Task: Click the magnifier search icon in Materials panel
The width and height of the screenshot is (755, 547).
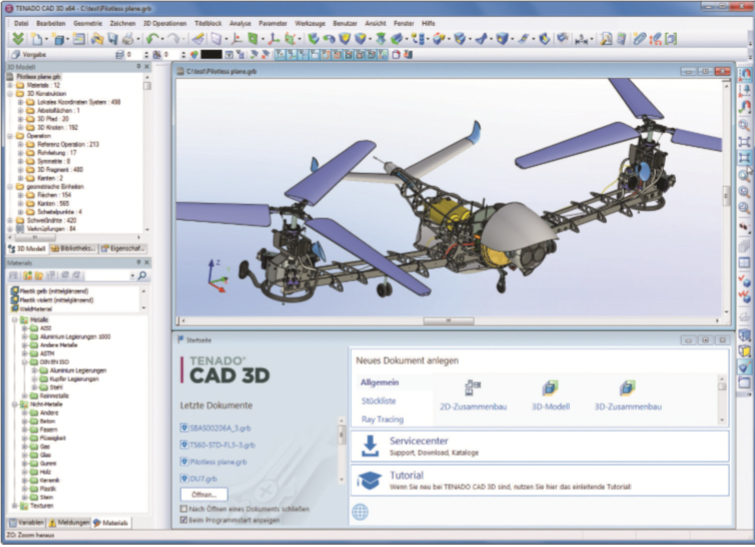Action: pyautogui.click(x=142, y=275)
